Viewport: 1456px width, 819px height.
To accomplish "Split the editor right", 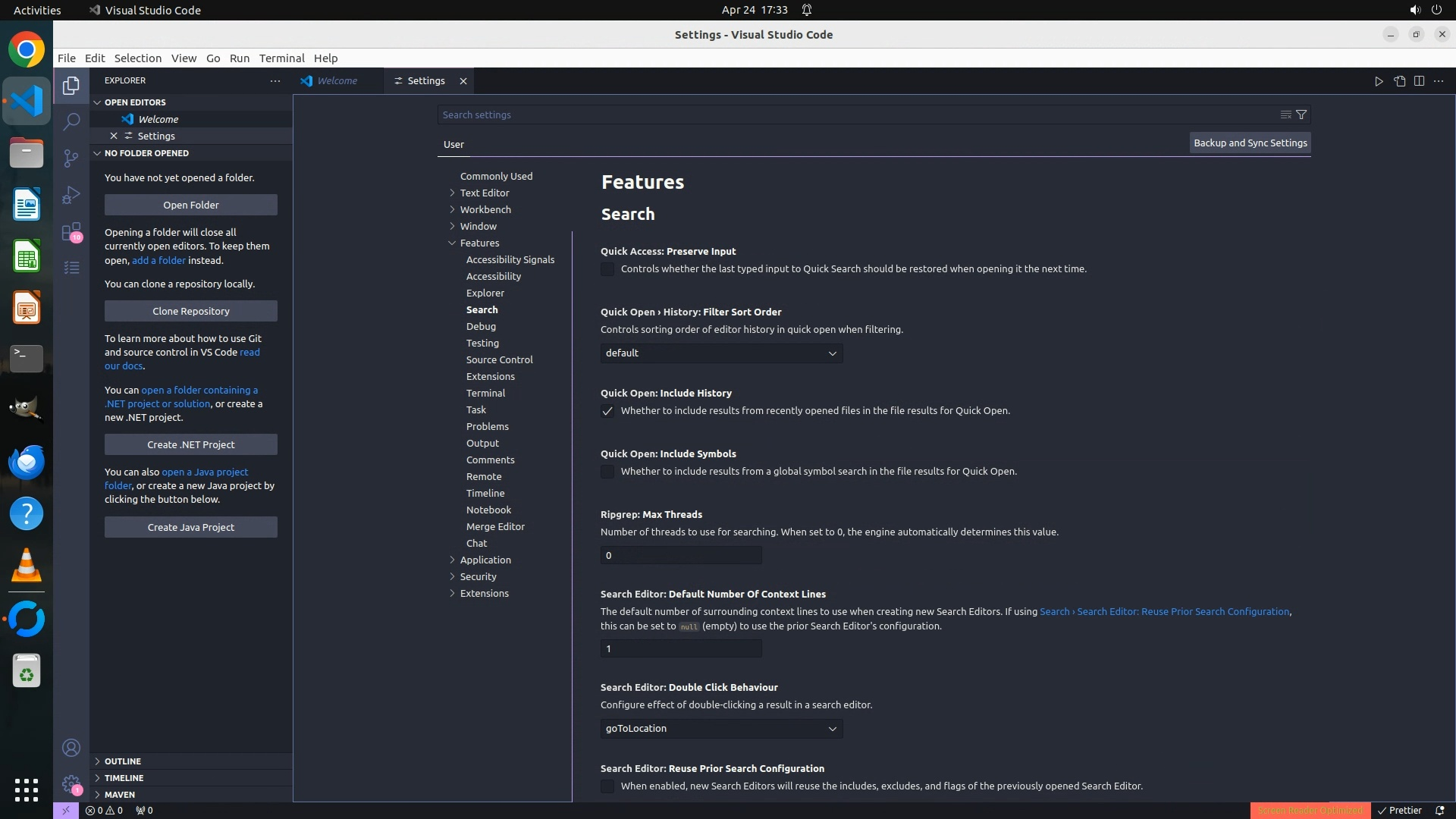I will point(1419,81).
